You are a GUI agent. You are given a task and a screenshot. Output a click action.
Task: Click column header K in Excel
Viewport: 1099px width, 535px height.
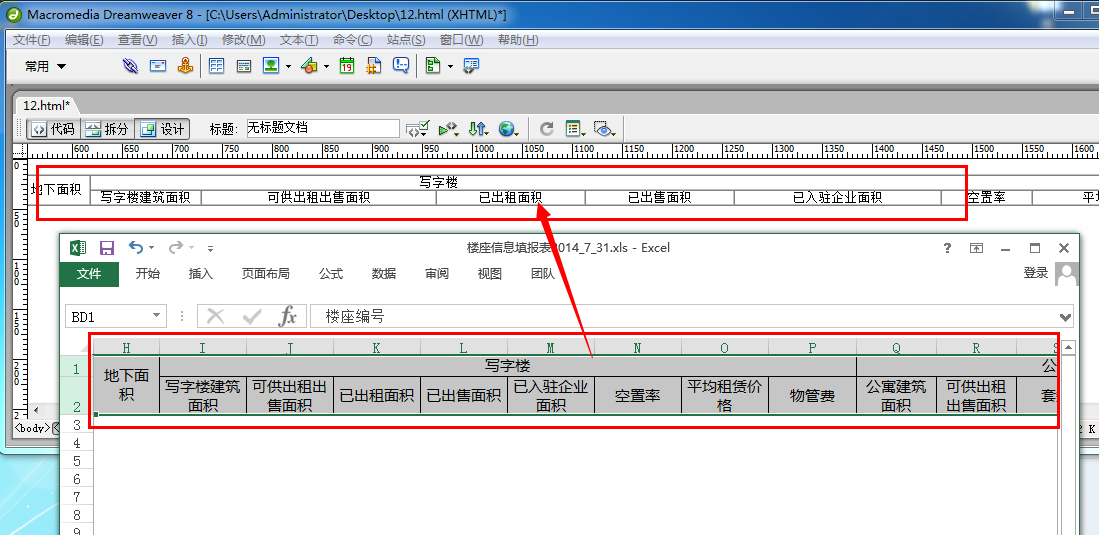(x=376, y=348)
